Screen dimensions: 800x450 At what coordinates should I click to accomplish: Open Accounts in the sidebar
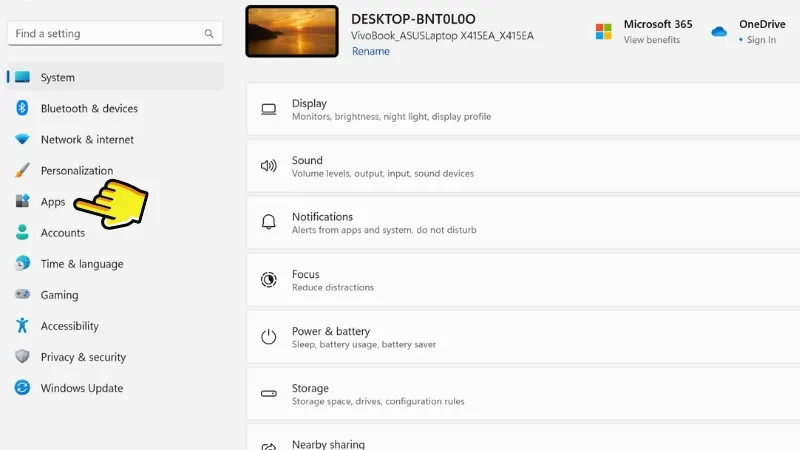coord(62,233)
